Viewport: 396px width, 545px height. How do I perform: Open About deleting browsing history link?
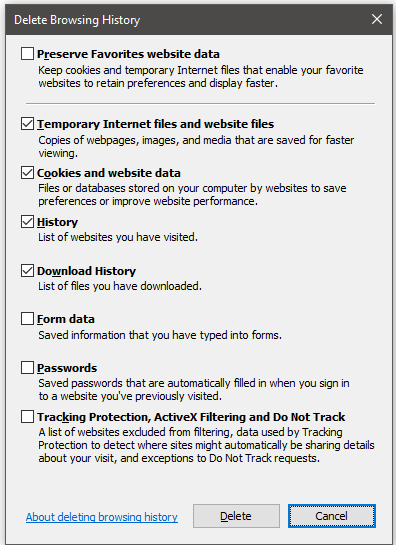(x=102, y=517)
